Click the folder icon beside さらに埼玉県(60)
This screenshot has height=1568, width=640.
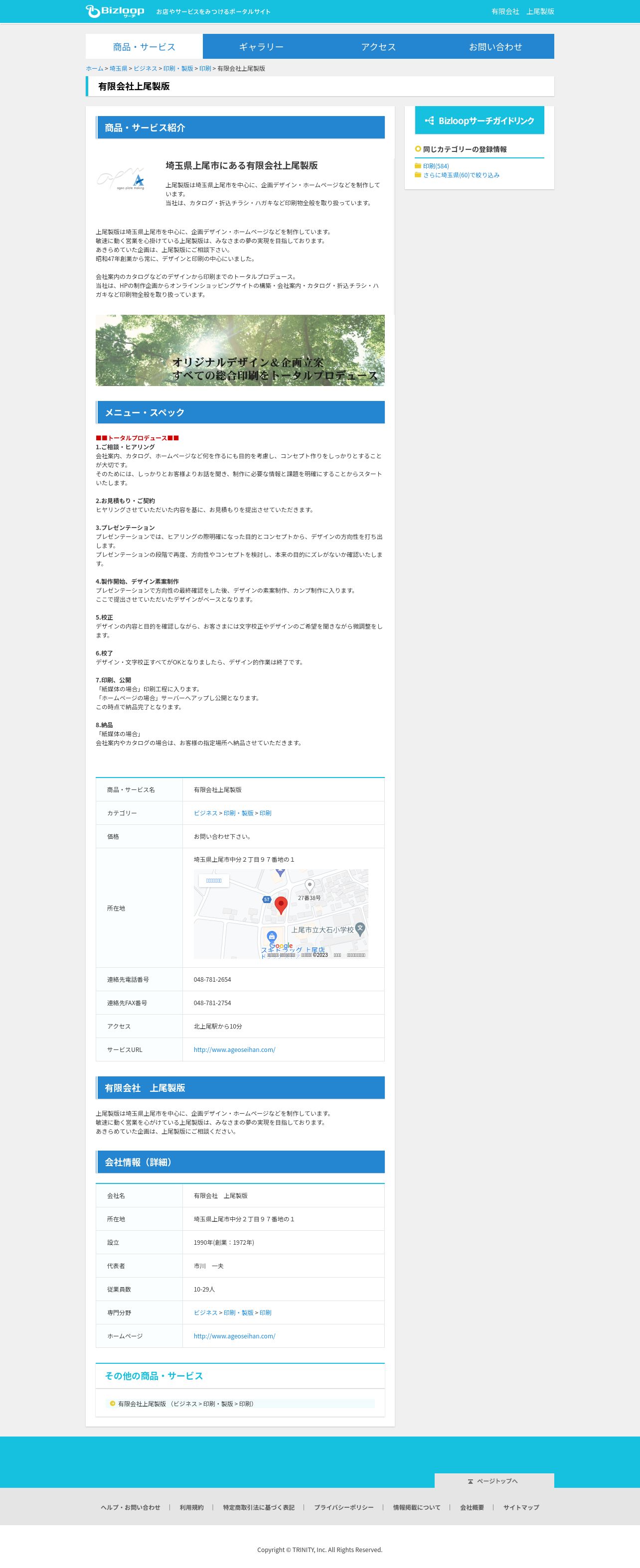[x=418, y=175]
